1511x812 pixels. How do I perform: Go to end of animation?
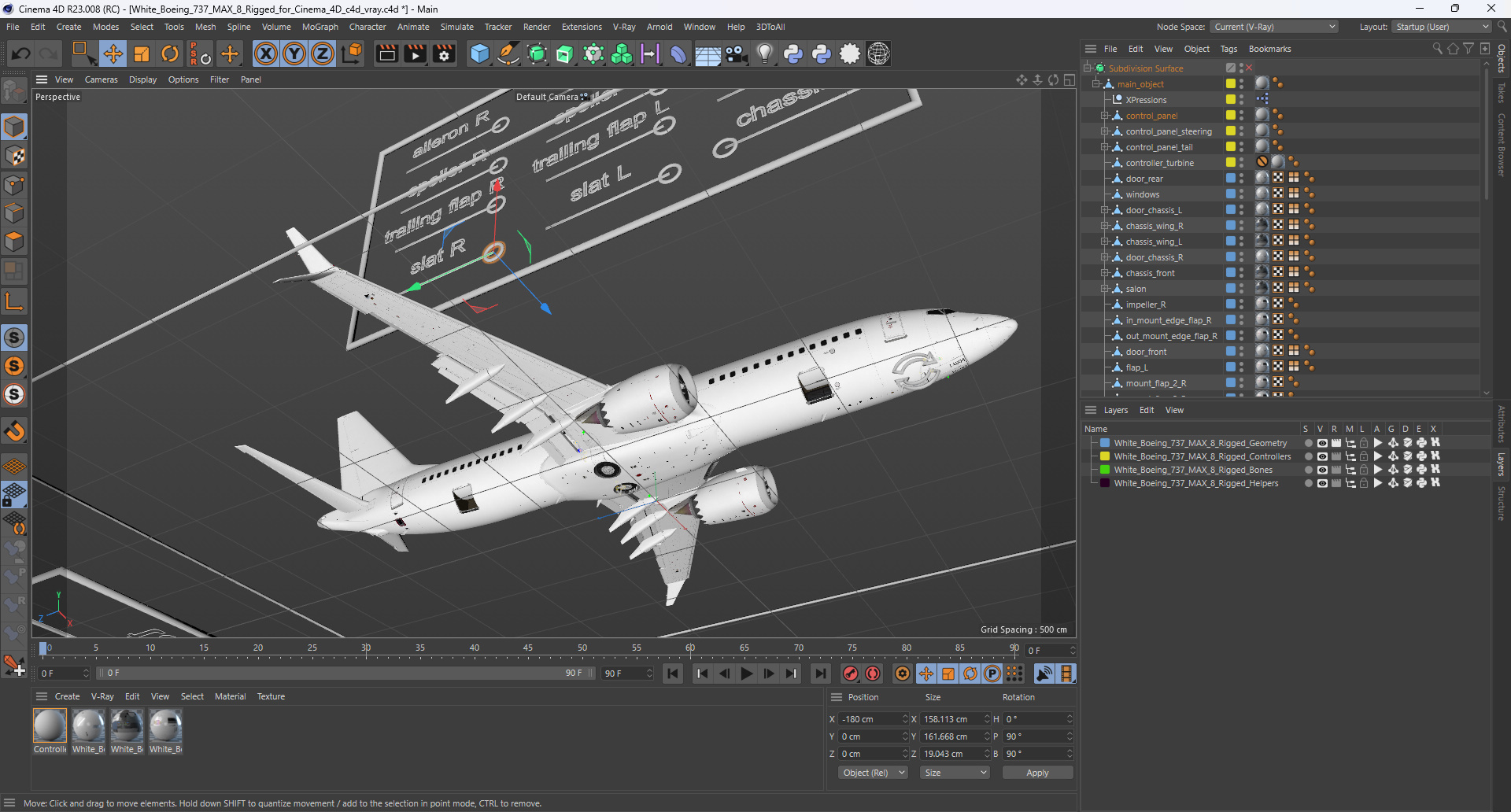pyautogui.click(x=821, y=674)
